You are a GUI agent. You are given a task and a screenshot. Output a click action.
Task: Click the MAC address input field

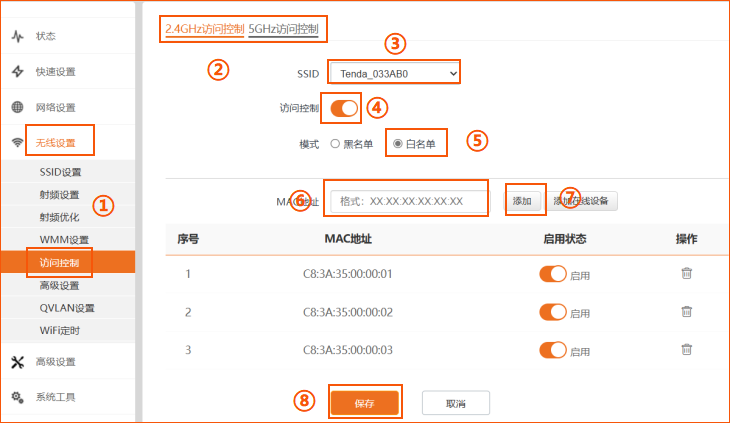pos(406,201)
